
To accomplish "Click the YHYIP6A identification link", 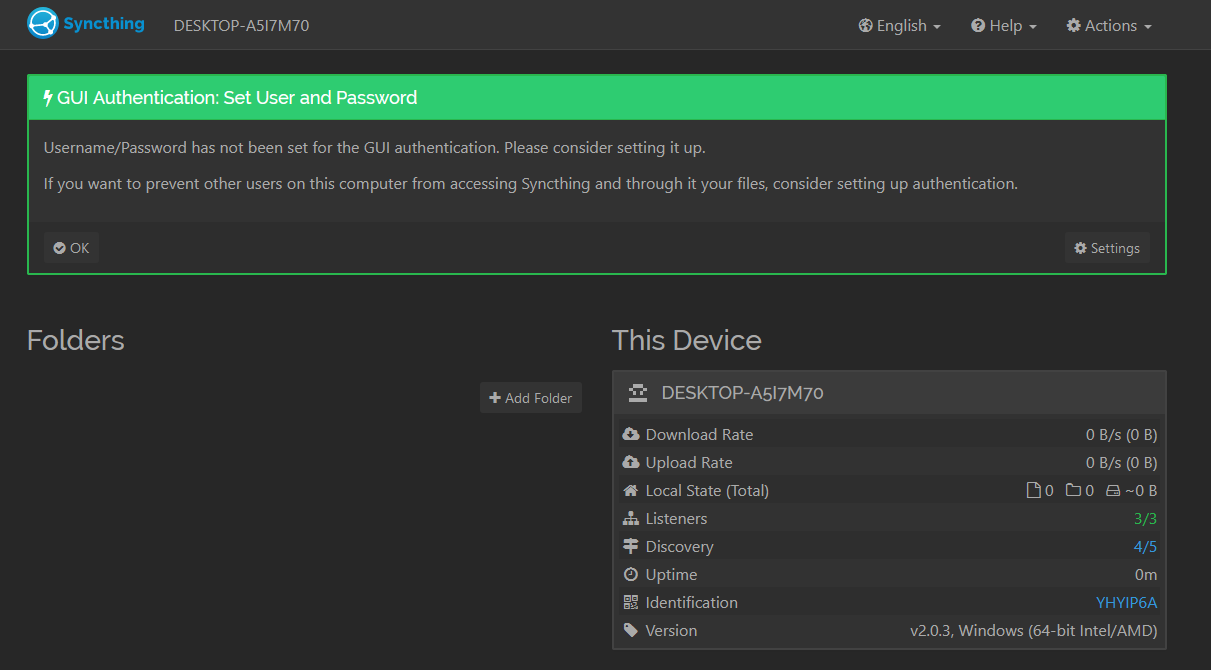I will click(1126, 603).
